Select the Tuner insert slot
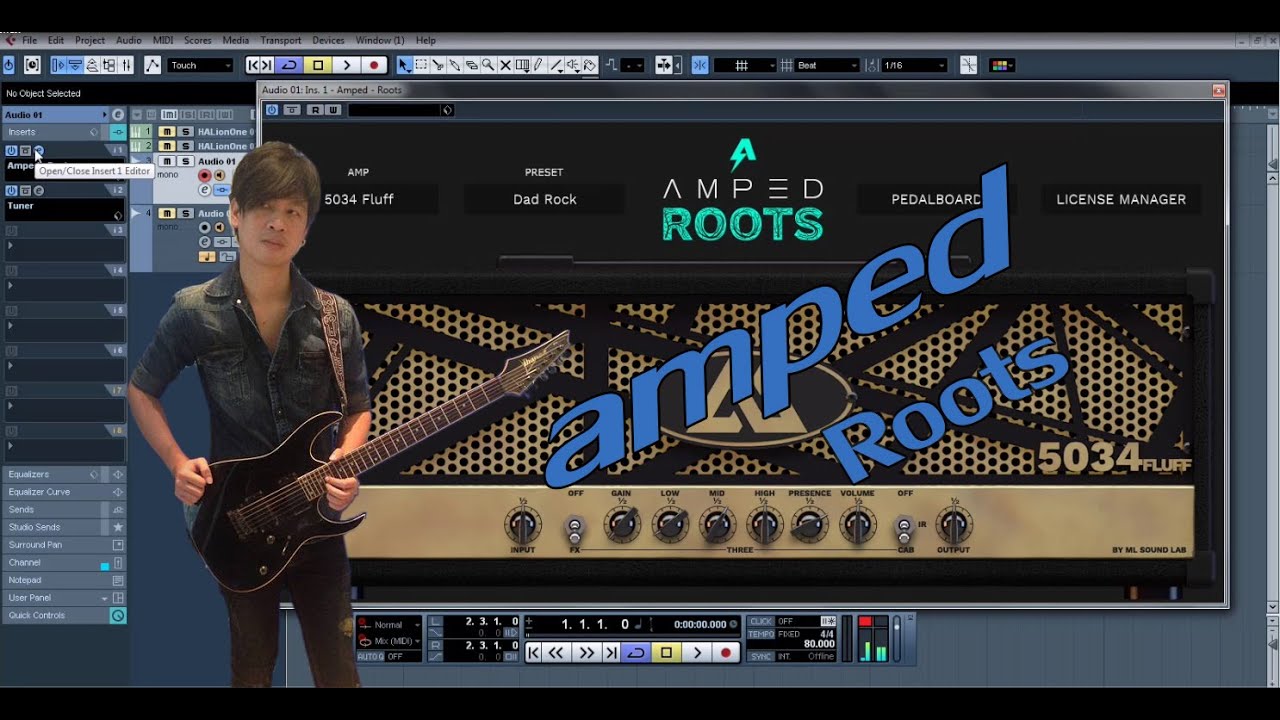 [x=64, y=209]
